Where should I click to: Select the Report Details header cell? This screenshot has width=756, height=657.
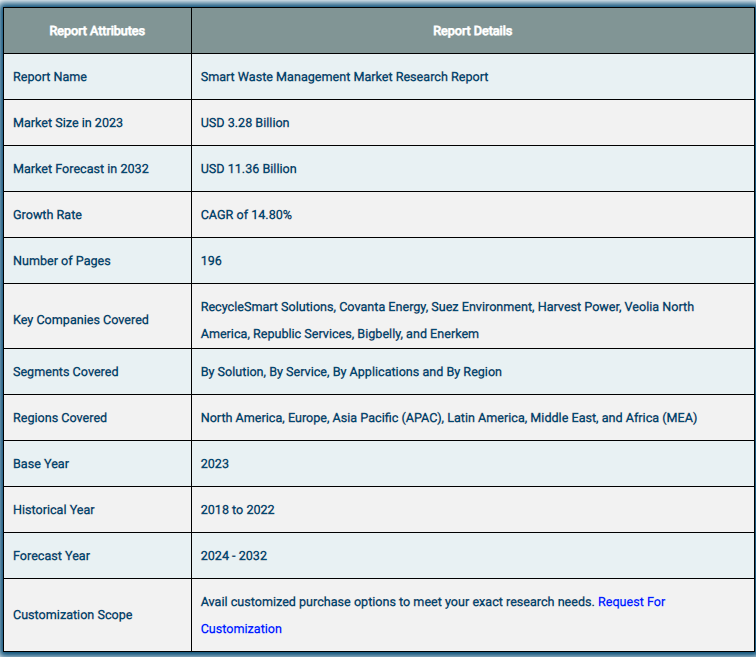coord(472,31)
